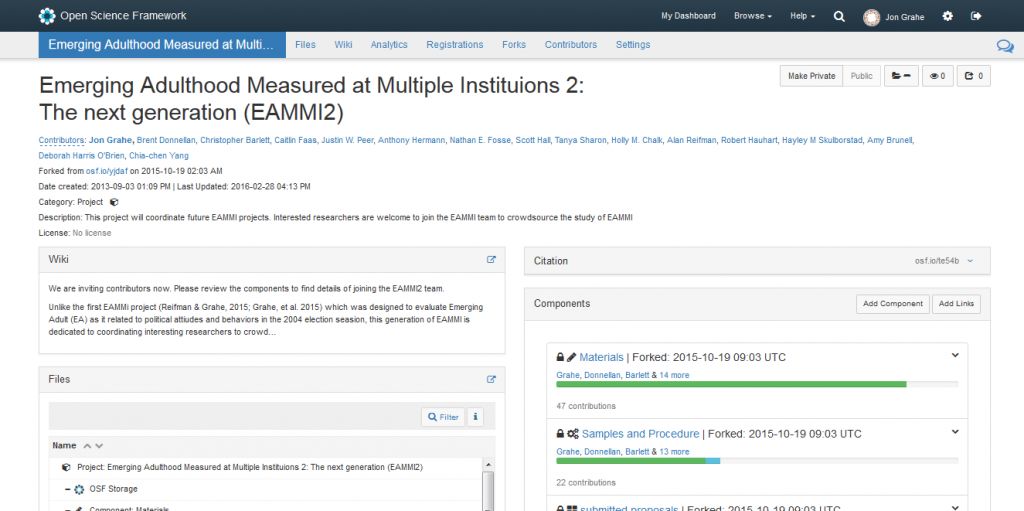Click the Materials contributions progress bar

pos(757,384)
